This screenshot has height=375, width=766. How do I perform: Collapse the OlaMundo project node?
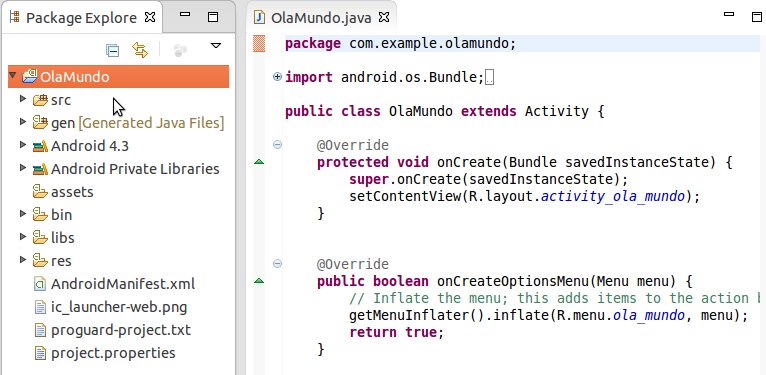tap(13, 76)
